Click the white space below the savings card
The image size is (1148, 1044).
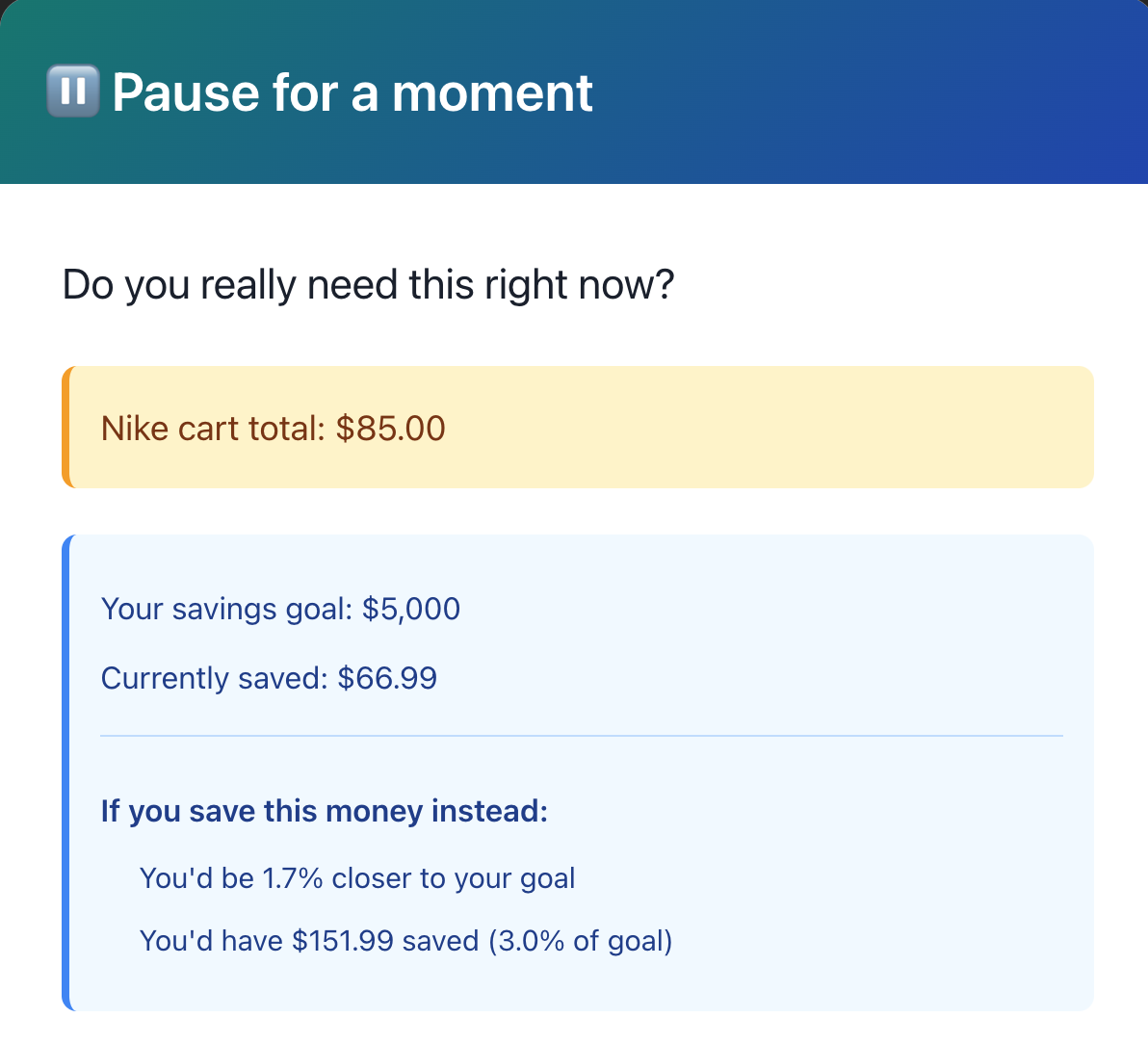click(574, 1031)
